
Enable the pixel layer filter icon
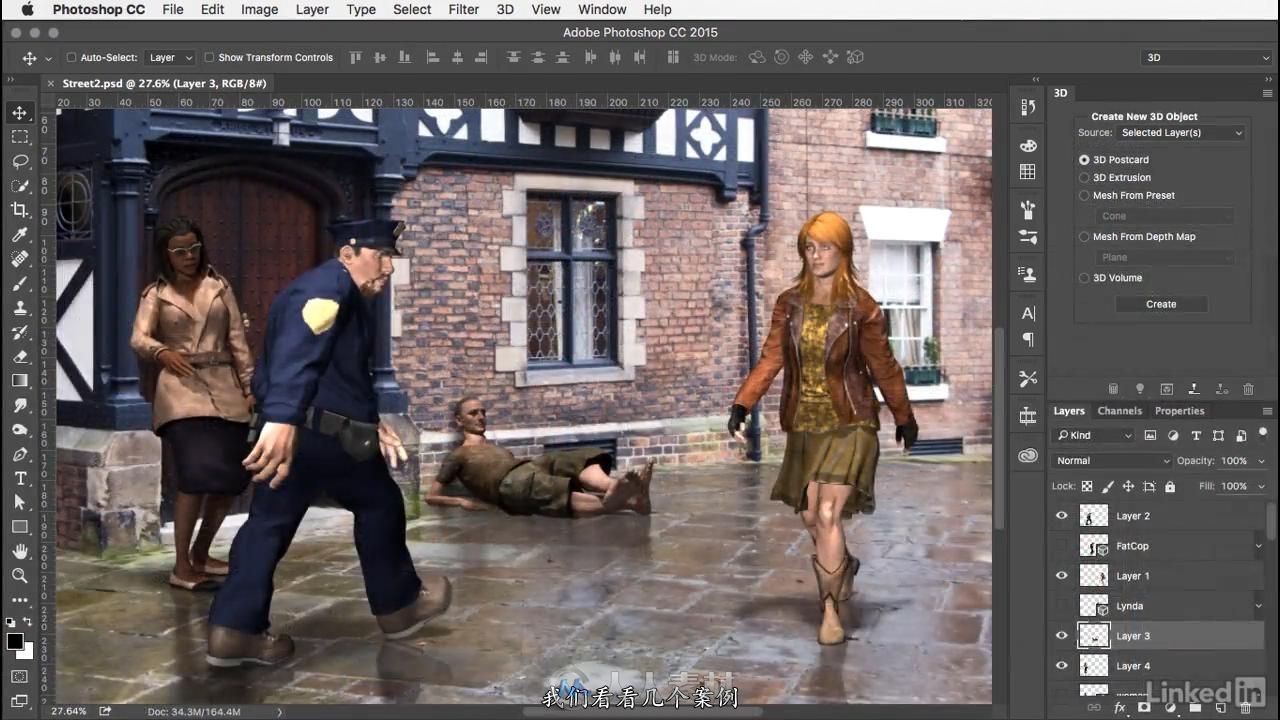point(1150,435)
